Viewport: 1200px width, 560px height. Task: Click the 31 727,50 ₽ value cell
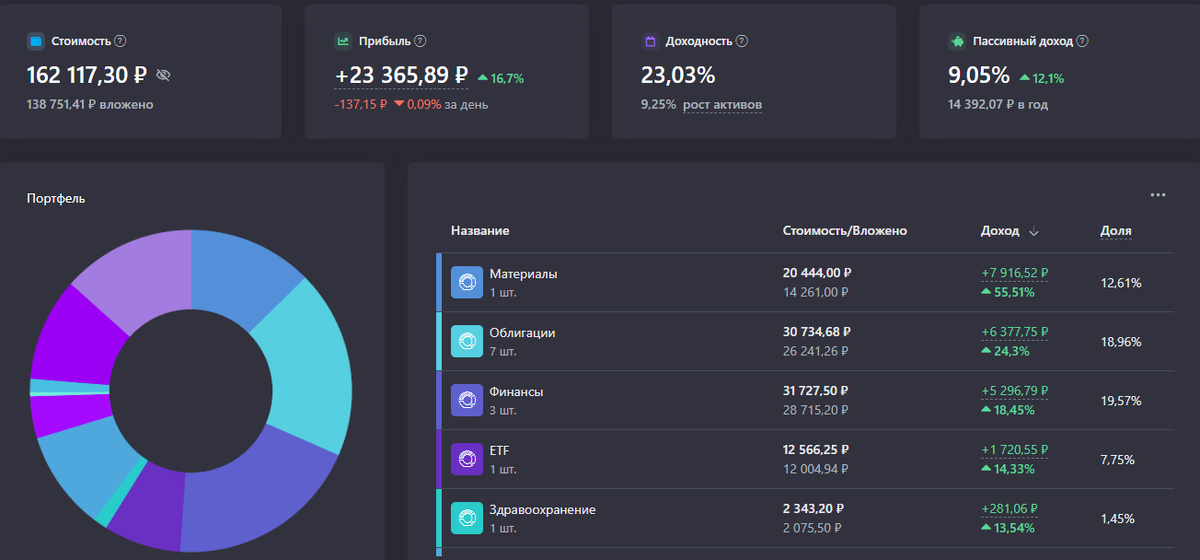(816, 391)
